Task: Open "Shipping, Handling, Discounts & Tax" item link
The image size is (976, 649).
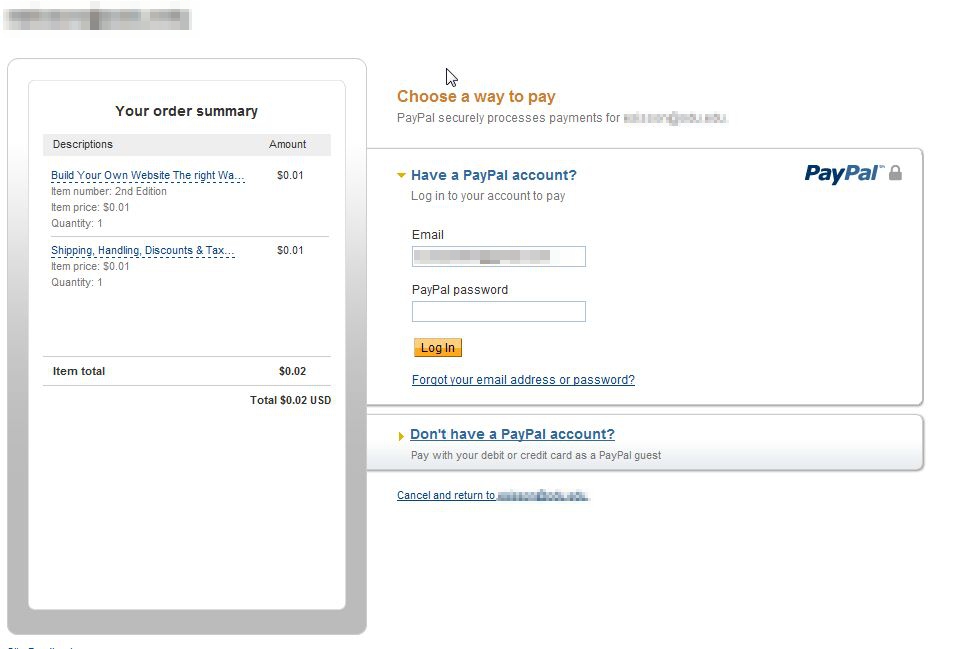Action: pyautogui.click(x=142, y=250)
